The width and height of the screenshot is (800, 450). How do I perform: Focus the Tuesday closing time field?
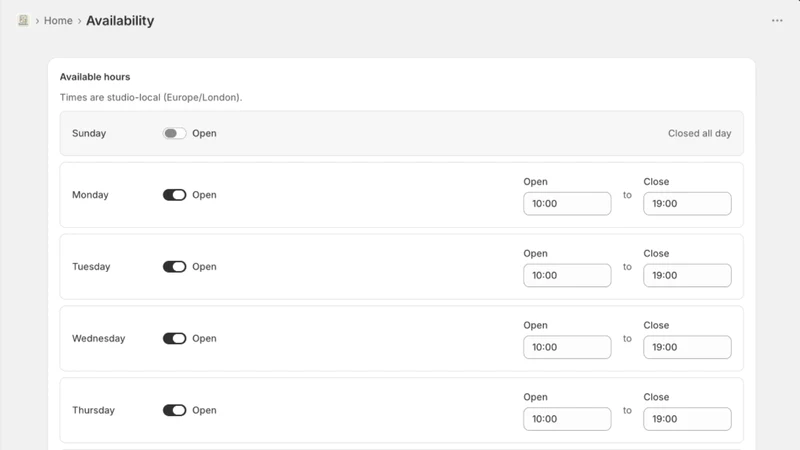coord(687,276)
